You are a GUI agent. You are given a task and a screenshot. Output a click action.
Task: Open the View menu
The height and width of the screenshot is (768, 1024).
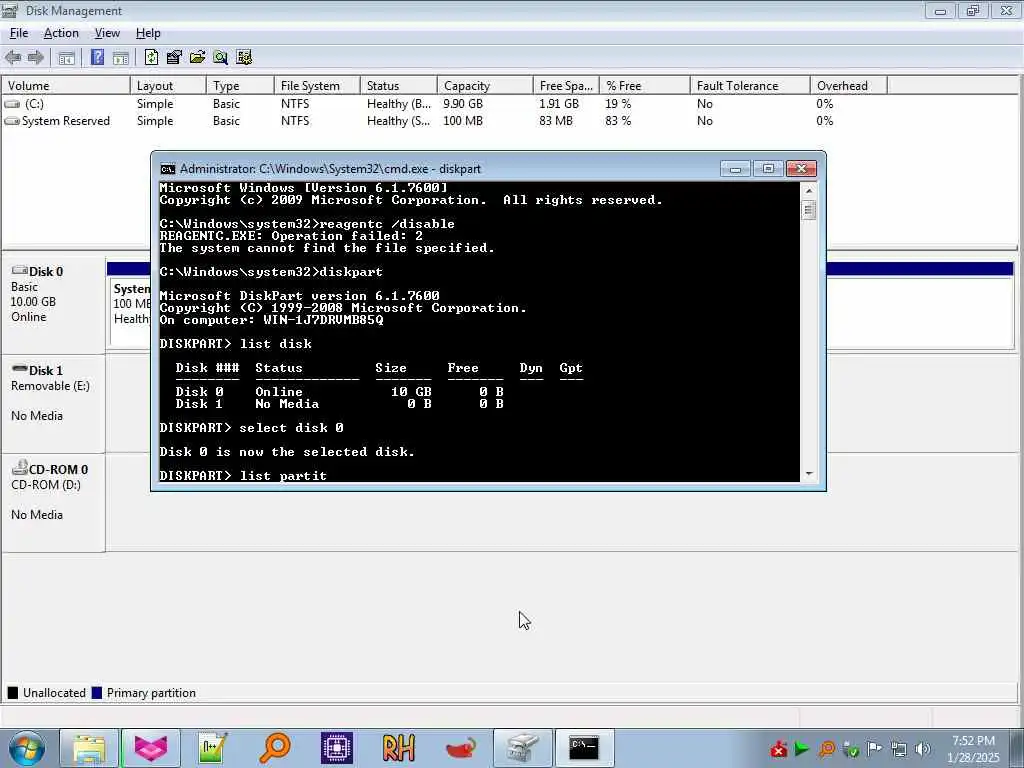coord(107,33)
